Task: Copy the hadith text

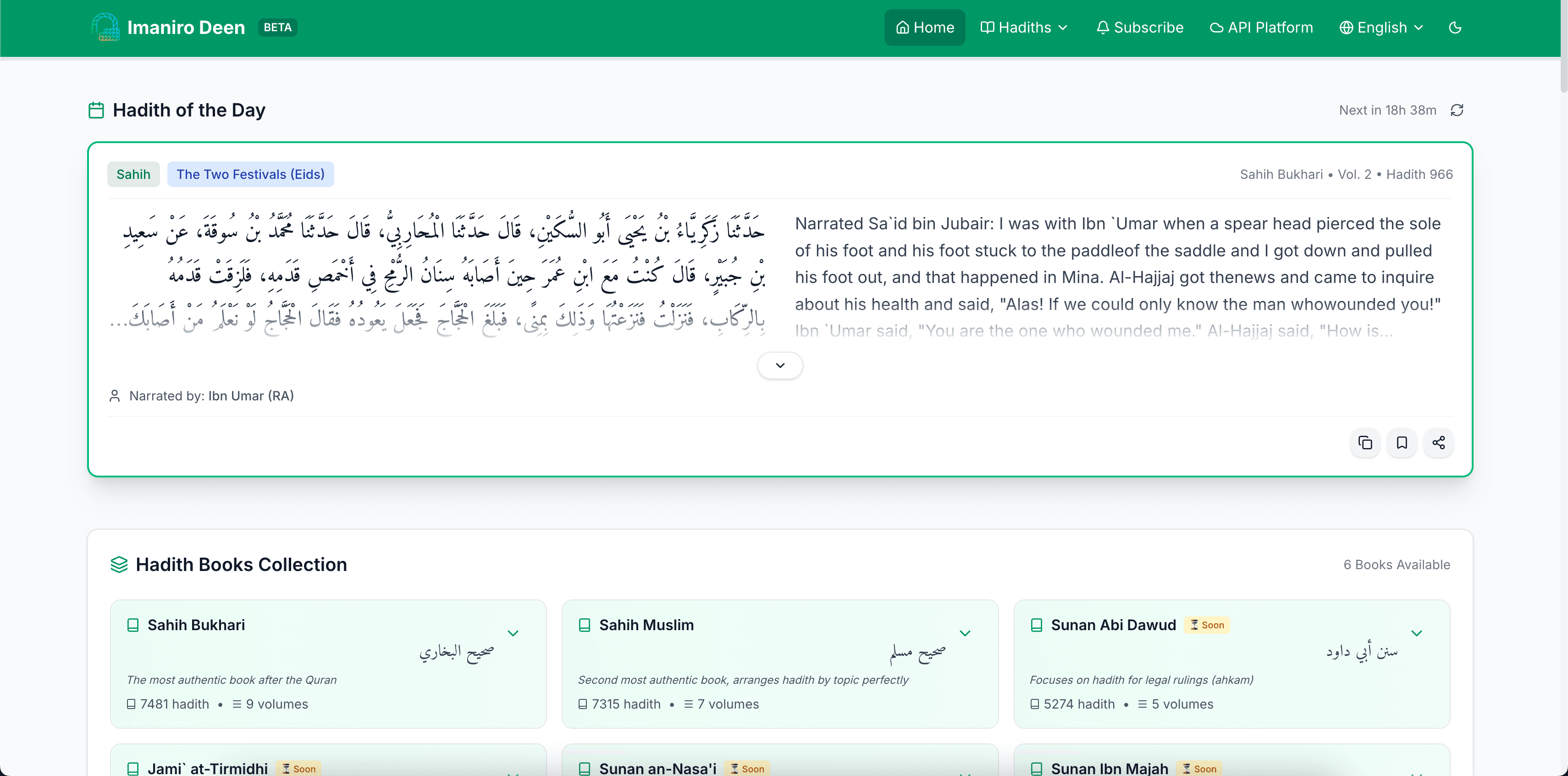Action: point(1365,443)
